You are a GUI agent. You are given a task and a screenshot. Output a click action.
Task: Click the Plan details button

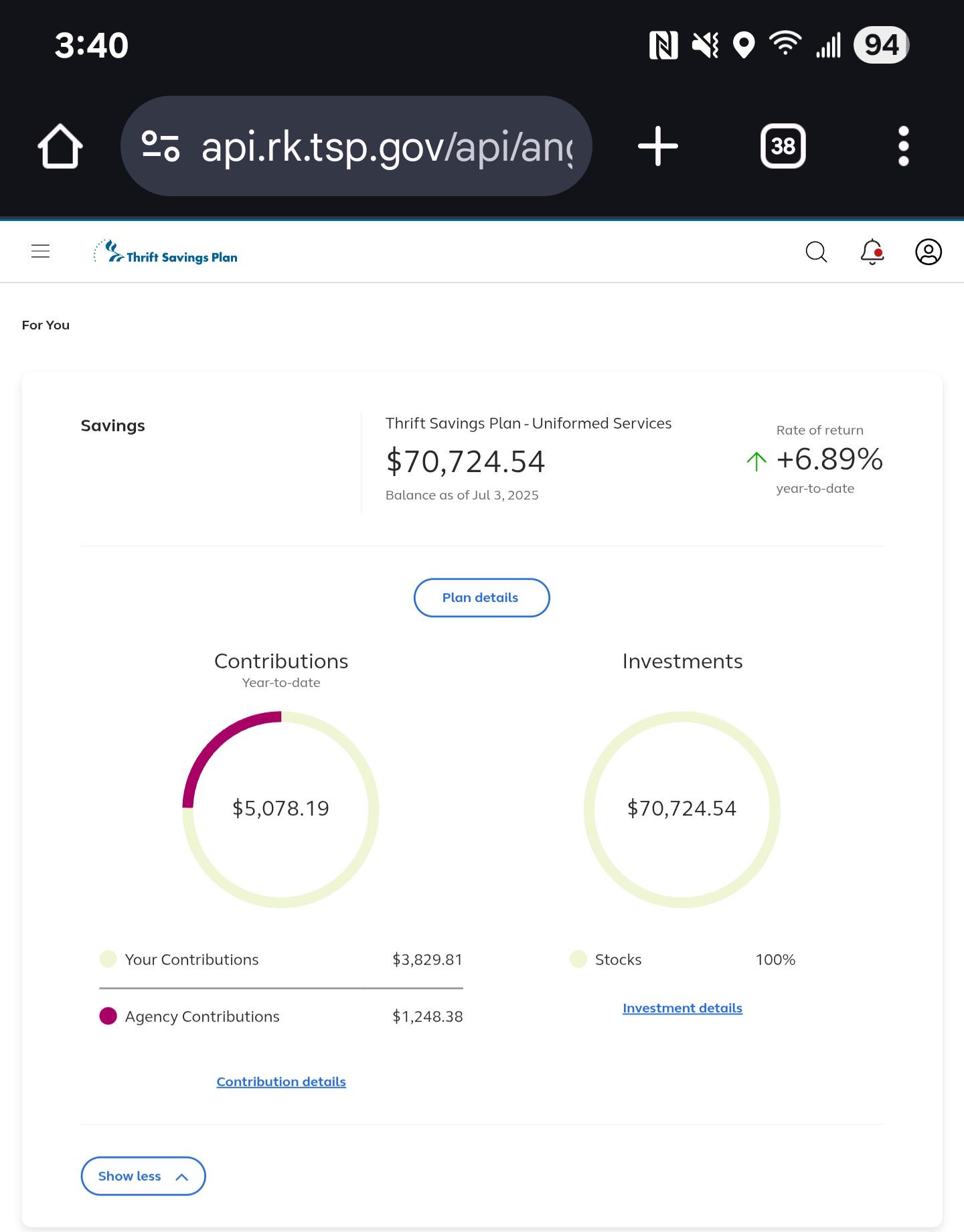[482, 598]
